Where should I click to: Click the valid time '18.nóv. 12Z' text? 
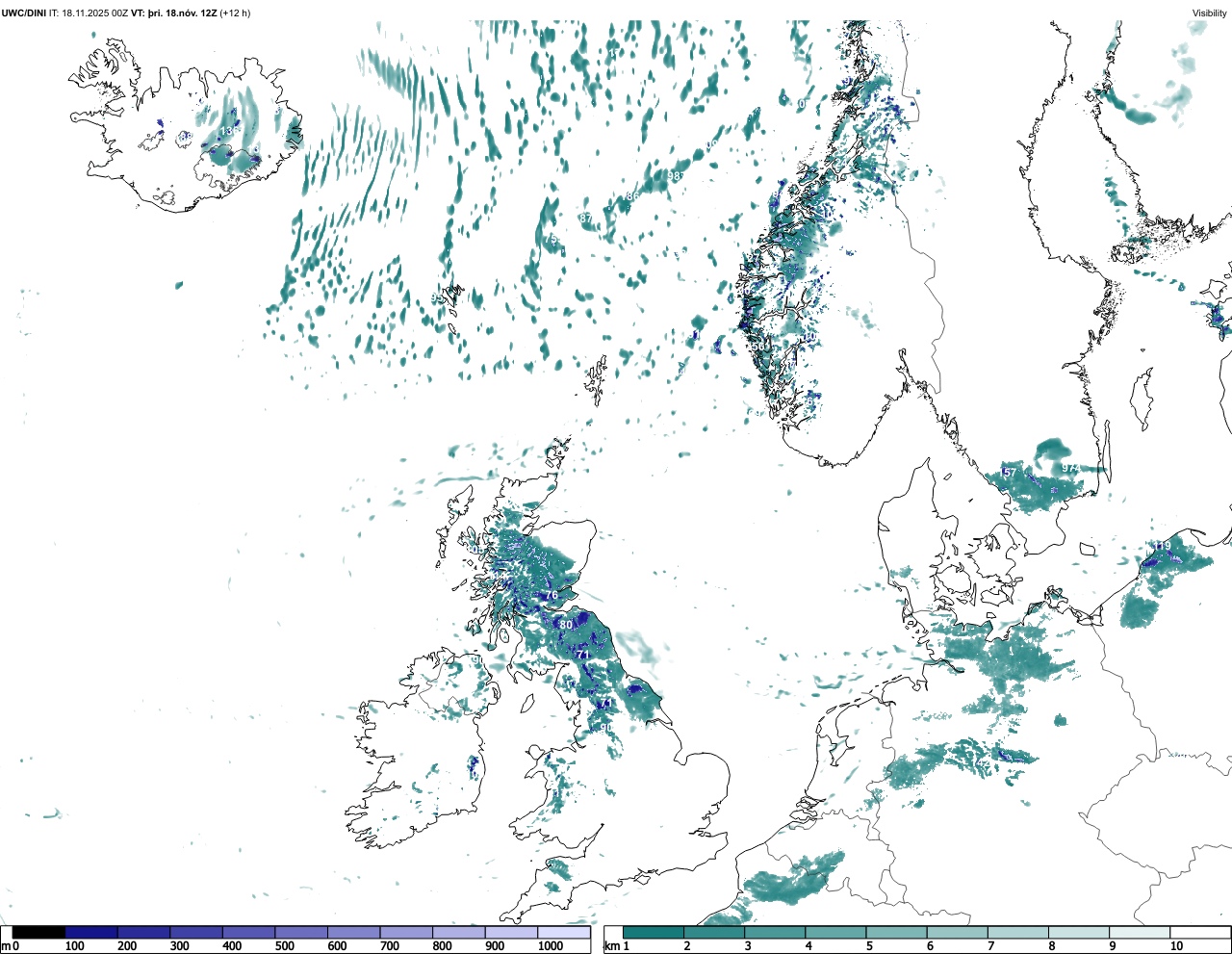coord(191,13)
